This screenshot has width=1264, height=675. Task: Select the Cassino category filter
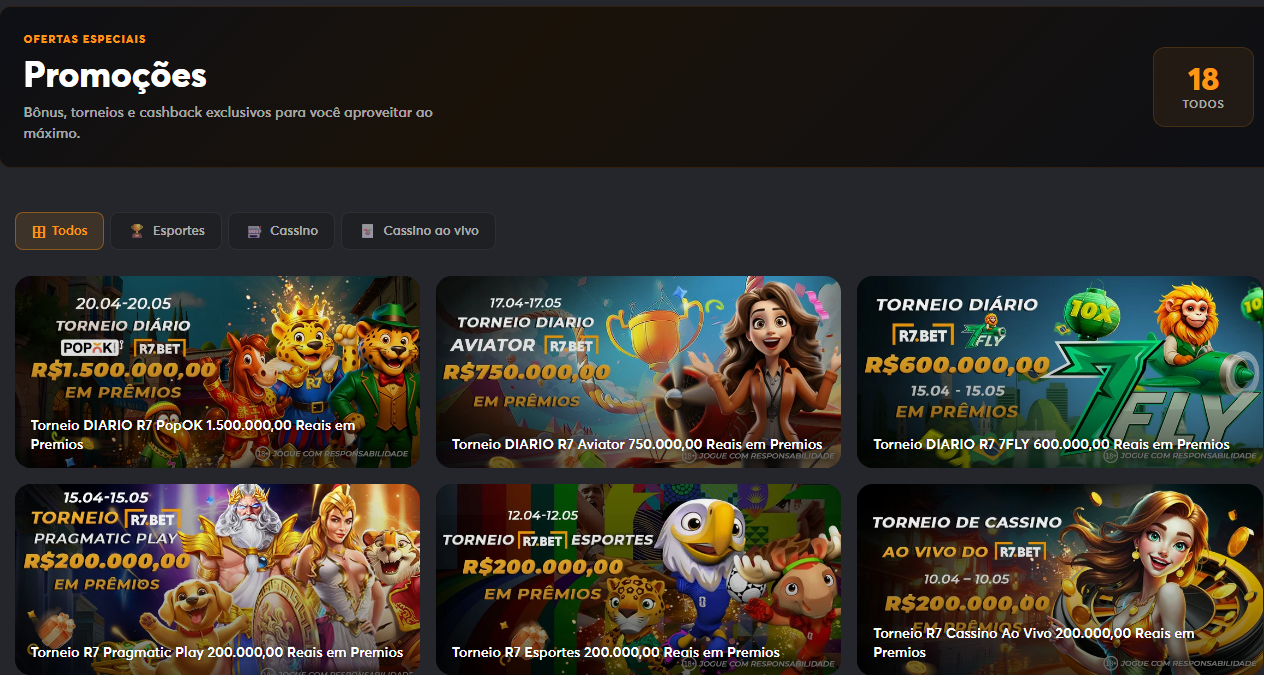(281, 230)
